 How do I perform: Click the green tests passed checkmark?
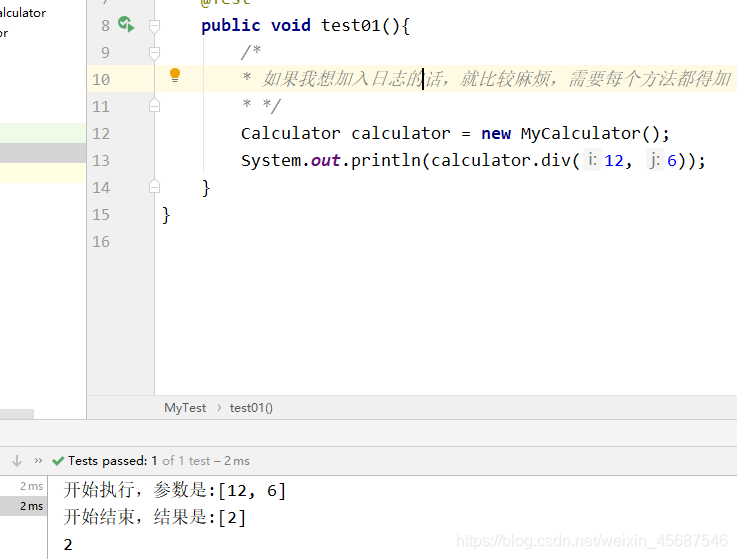58,461
